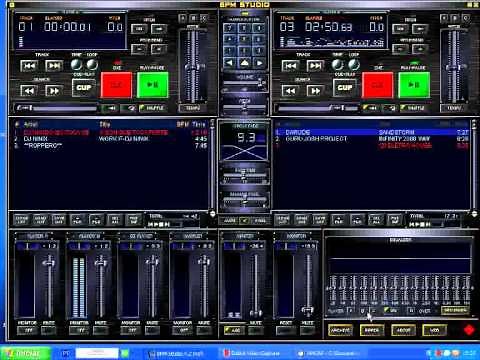Click the Tempo button under left pitch fader
Screen dimensions: 480x360
(193, 108)
